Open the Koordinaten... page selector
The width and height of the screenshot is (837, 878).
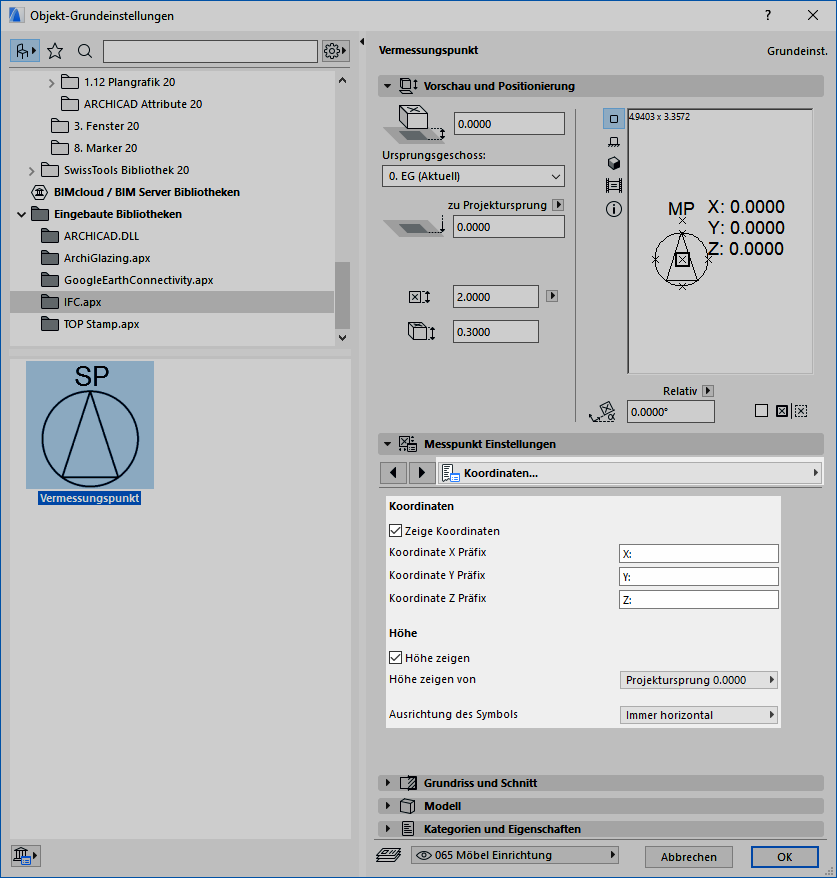pos(629,473)
